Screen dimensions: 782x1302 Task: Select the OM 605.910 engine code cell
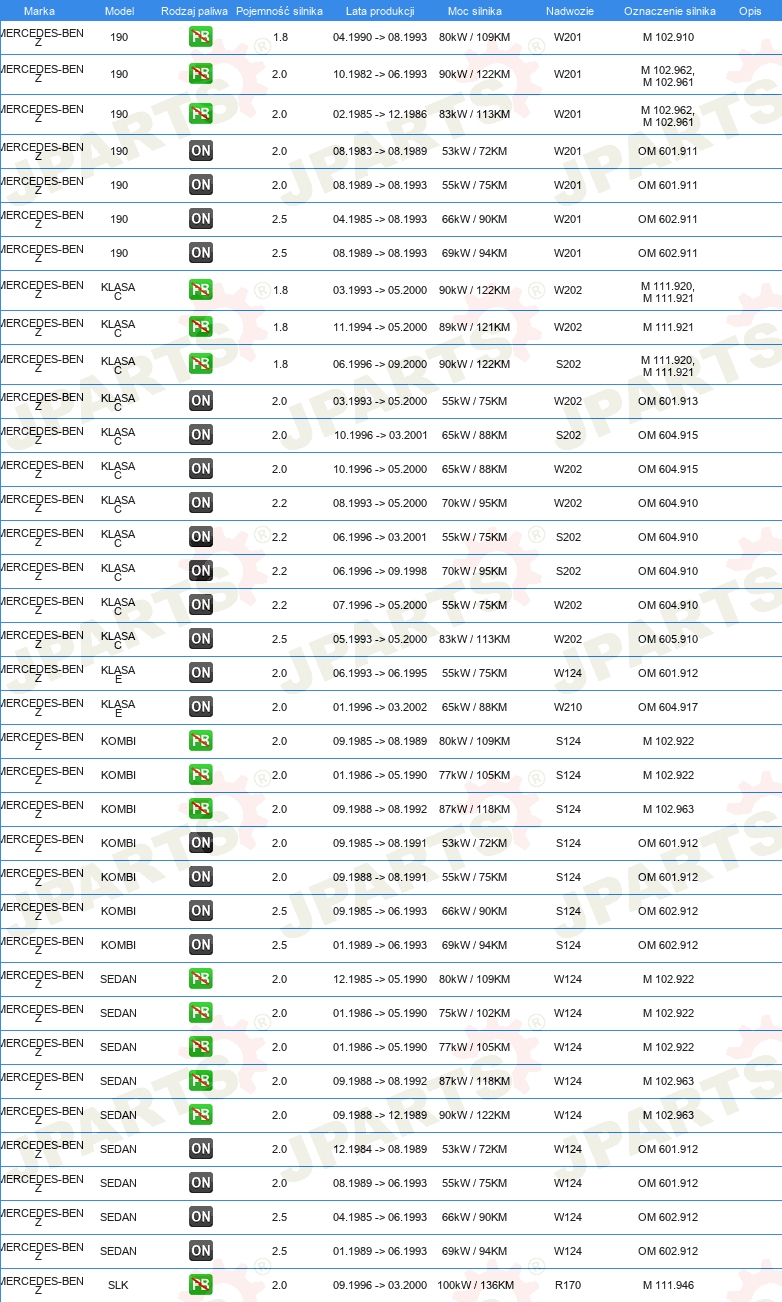[x=668, y=640]
